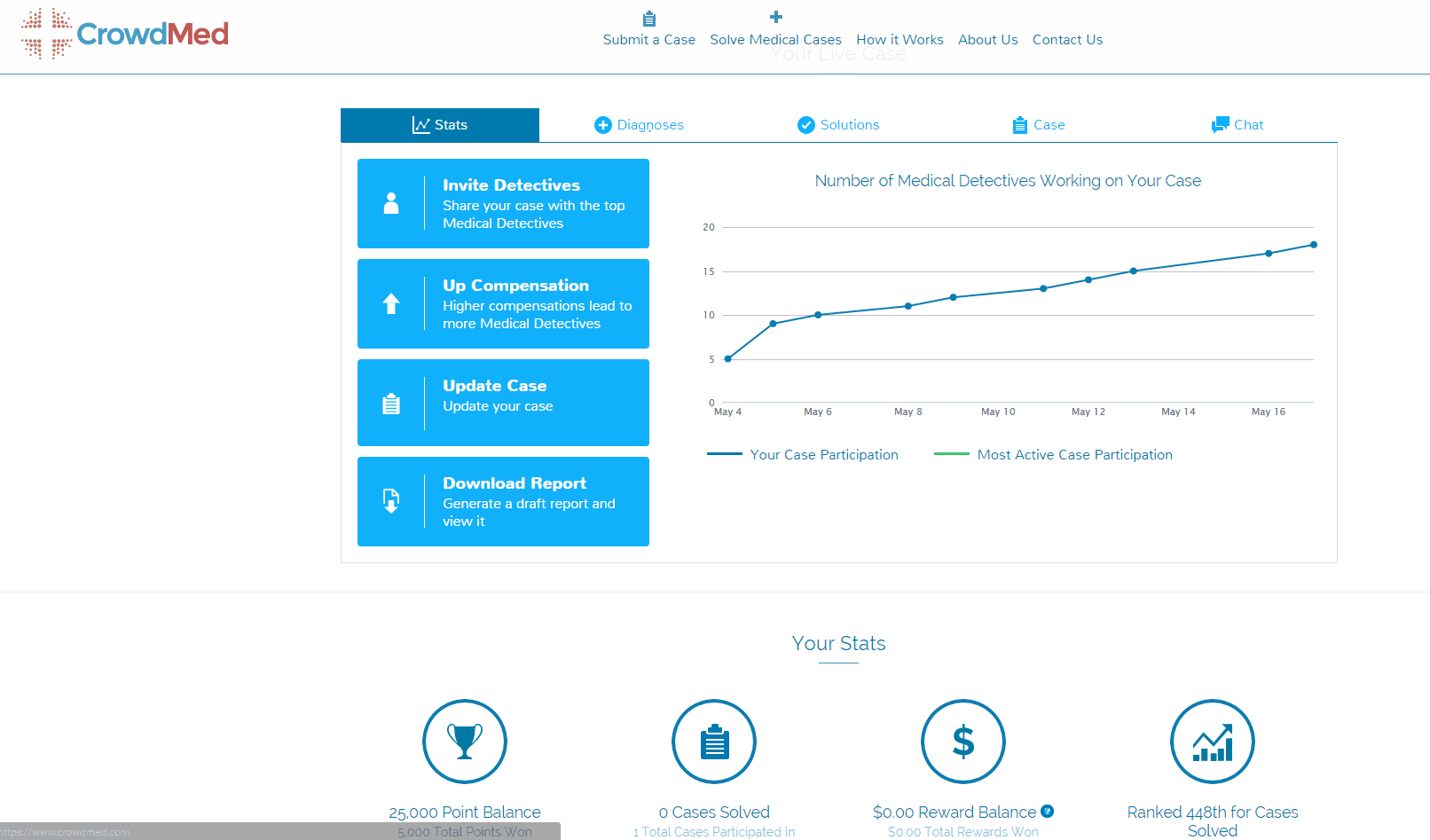This screenshot has width=1430, height=840.
Task: Toggle Your Case Participation legend line
Action: tap(803, 454)
